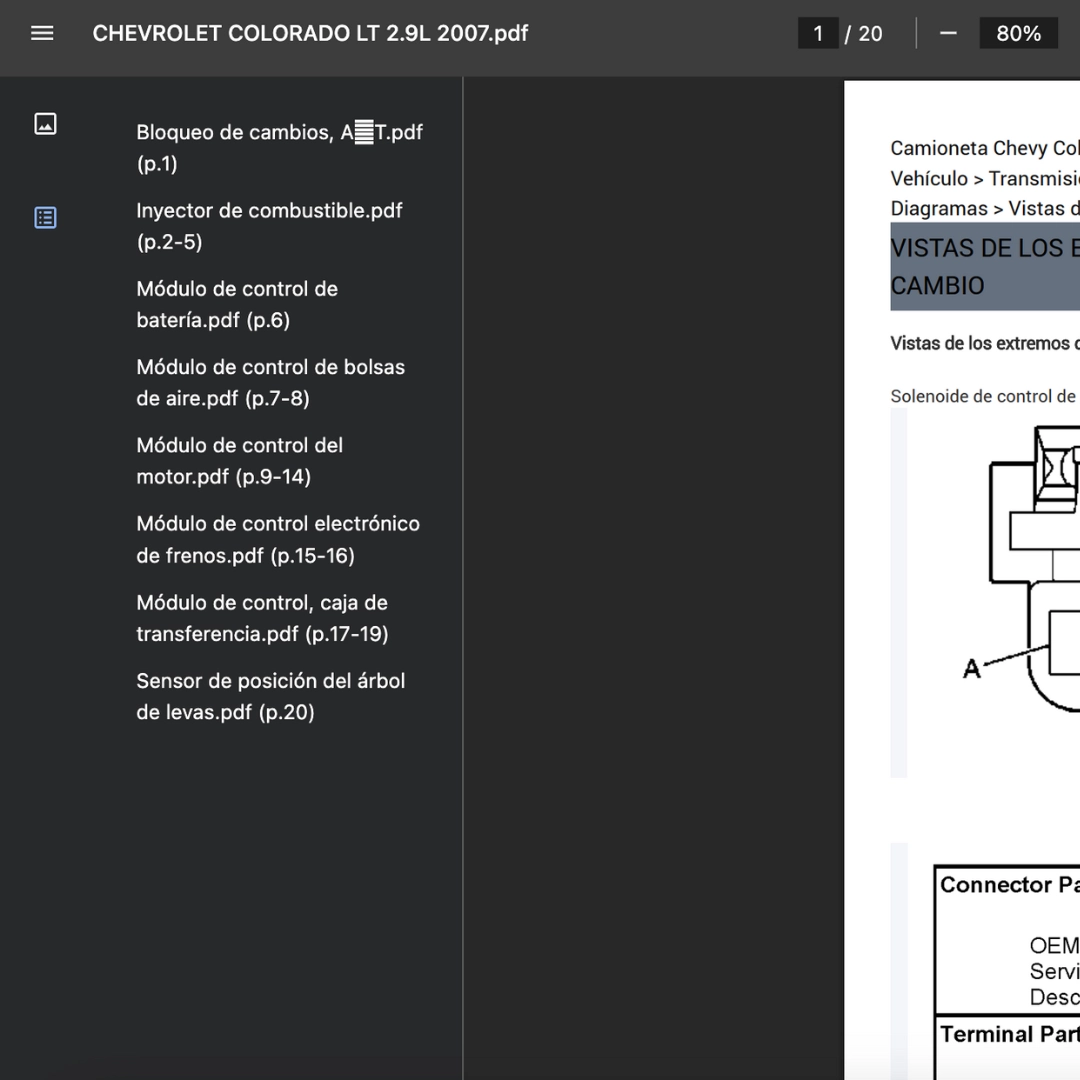1080x1080 pixels.
Task: Select Módulo de control del motor bookmark
Action: click(239, 460)
